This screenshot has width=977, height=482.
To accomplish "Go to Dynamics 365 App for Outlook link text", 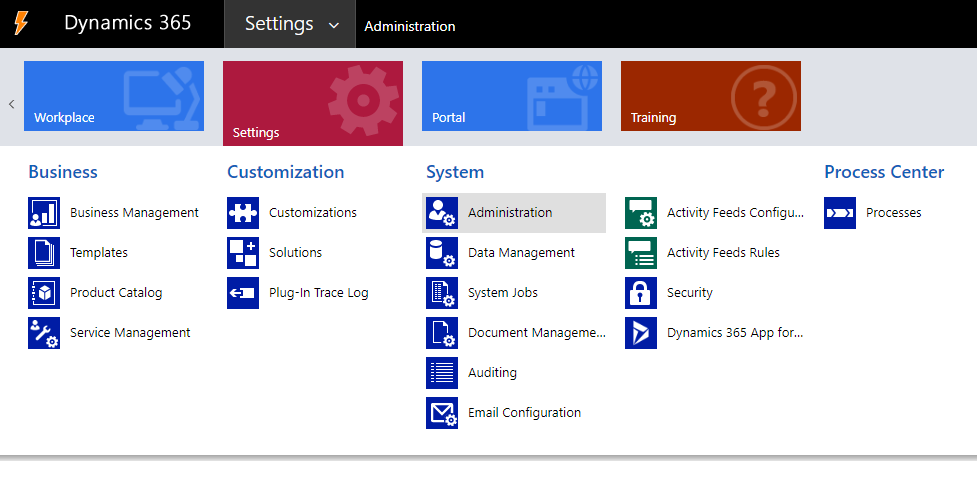I will tap(735, 333).
